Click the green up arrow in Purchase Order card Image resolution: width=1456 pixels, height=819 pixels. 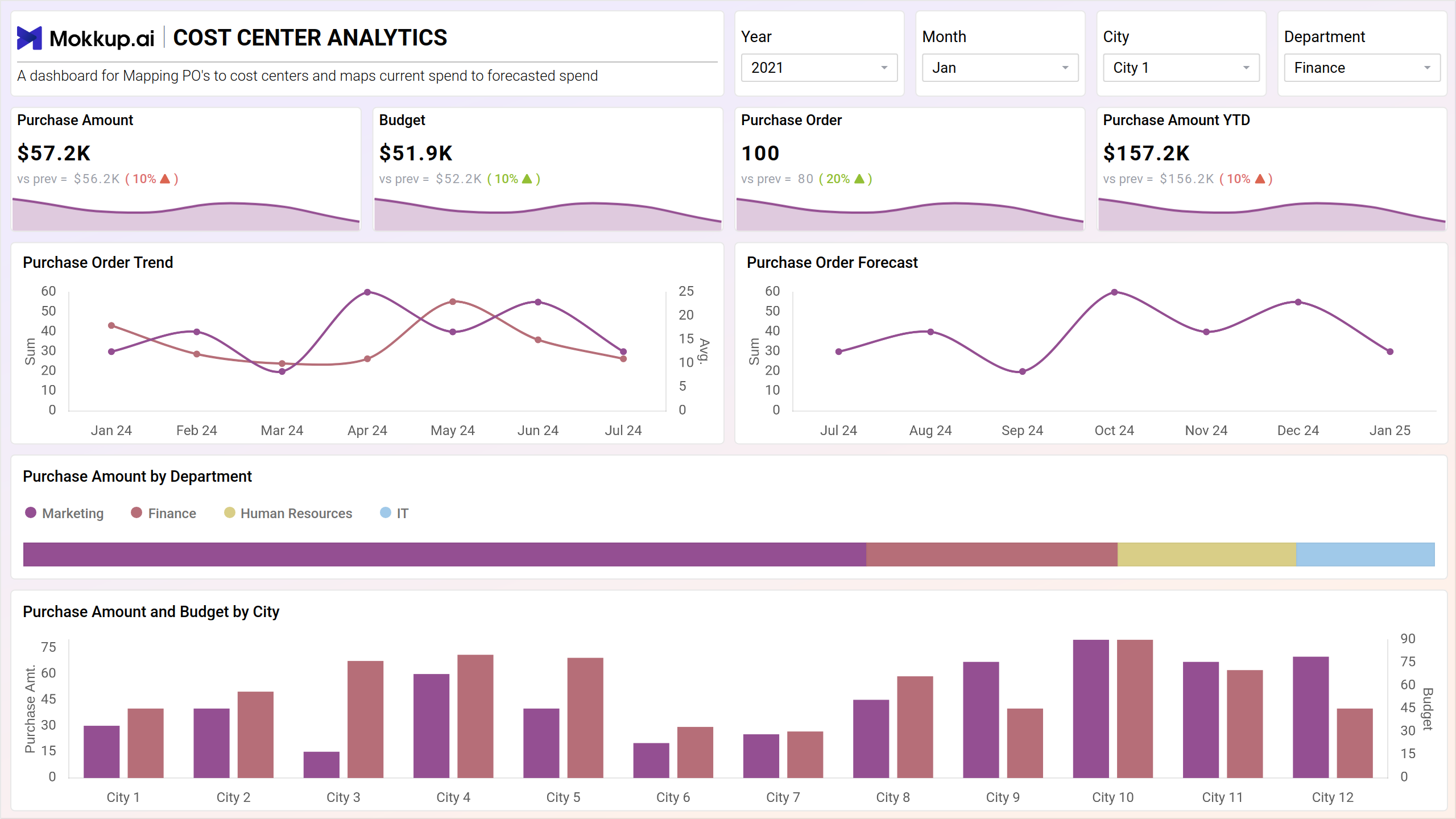point(859,179)
